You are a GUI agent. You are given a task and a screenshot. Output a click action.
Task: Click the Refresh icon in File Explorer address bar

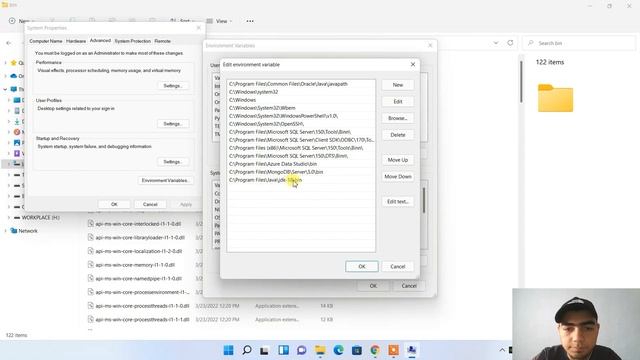(510, 43)
